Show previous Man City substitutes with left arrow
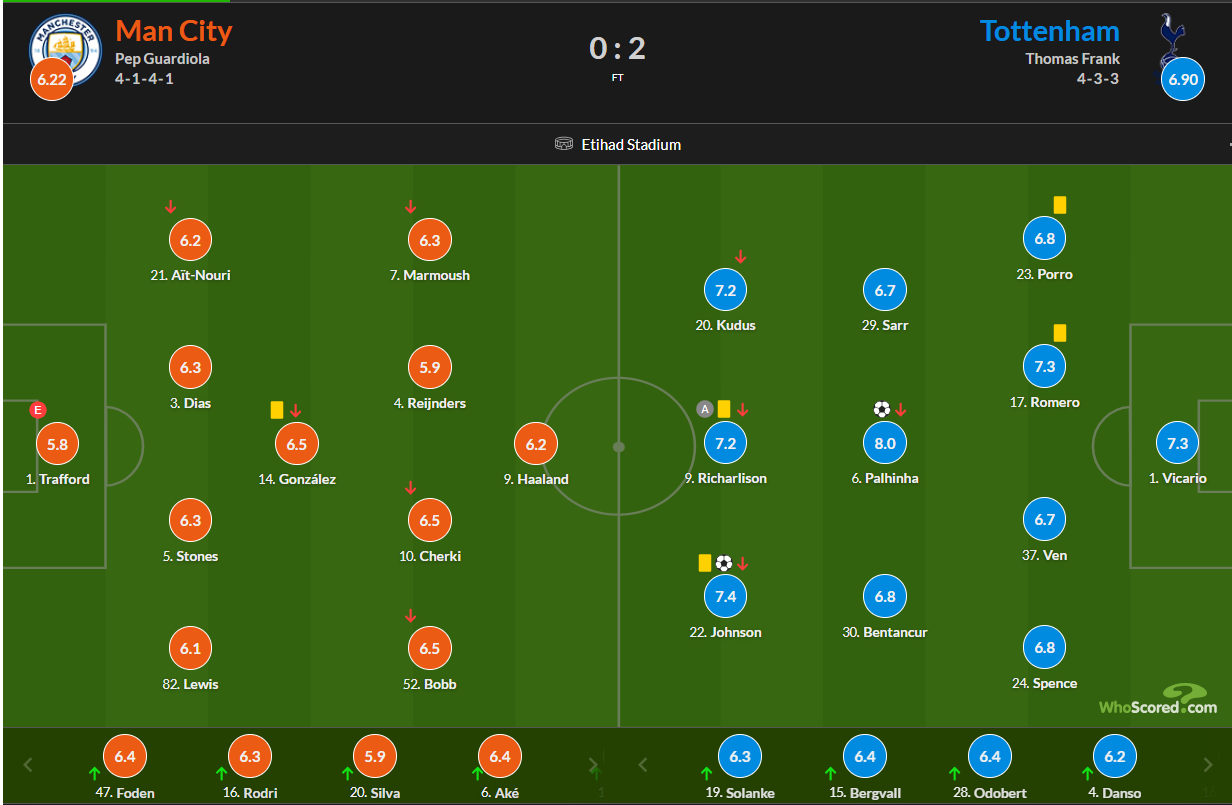This screenshot has height=805, width=1232. pyautogui.click(x=28, y=765)
